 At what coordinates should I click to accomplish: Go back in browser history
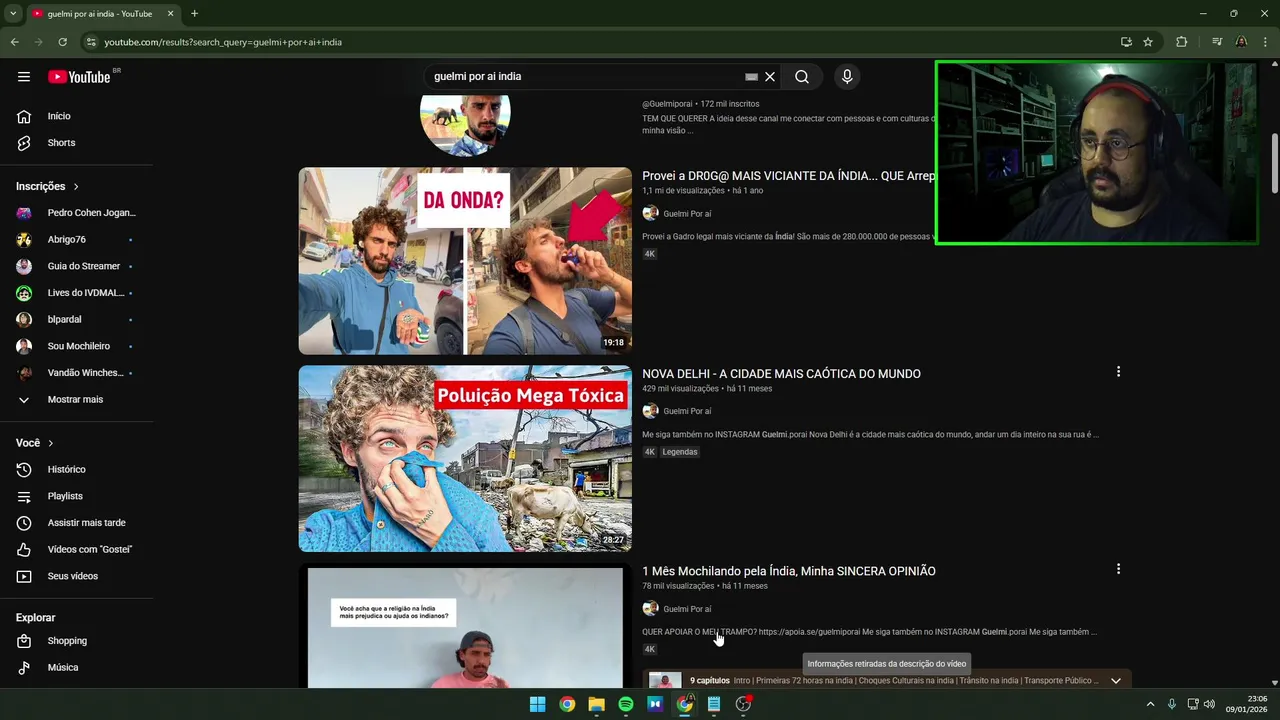point(14,42)
